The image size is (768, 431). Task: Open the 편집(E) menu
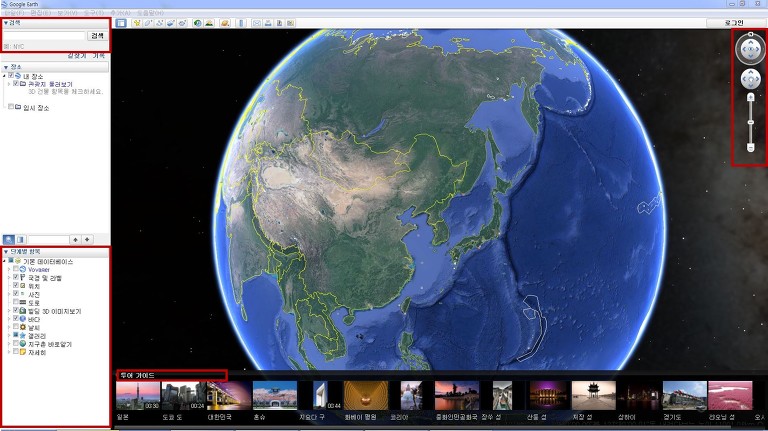coord(40,13)
